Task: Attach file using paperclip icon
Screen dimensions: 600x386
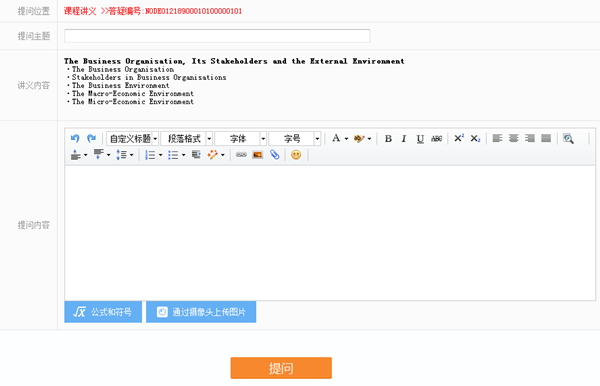Action: [x=274, y=155]
